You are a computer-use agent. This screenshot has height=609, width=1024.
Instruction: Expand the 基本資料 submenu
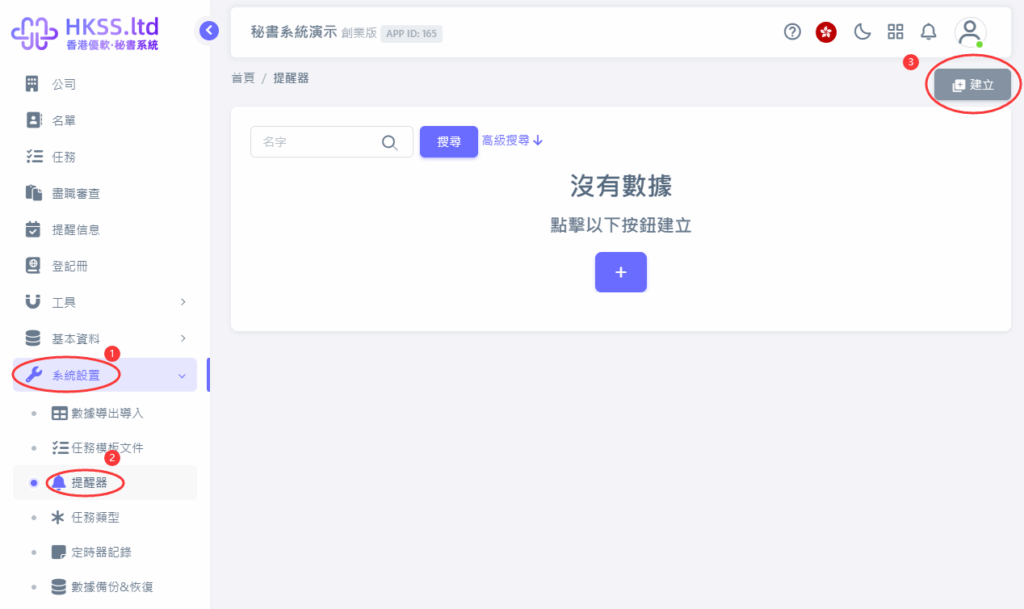tap(105, 338)
